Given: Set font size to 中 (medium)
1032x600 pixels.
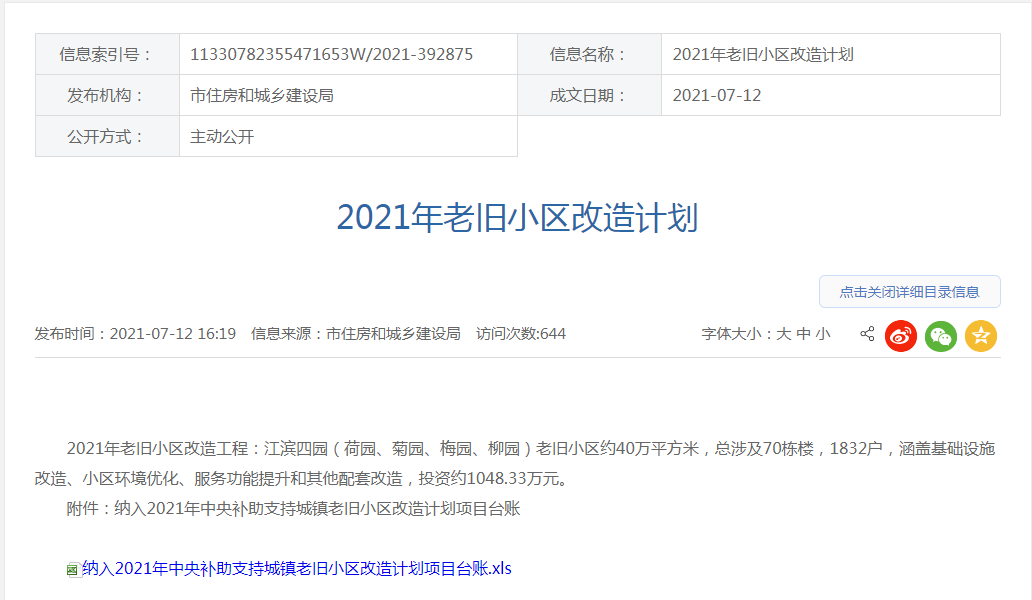Looking at the screenshot, I should click(803, 334).
